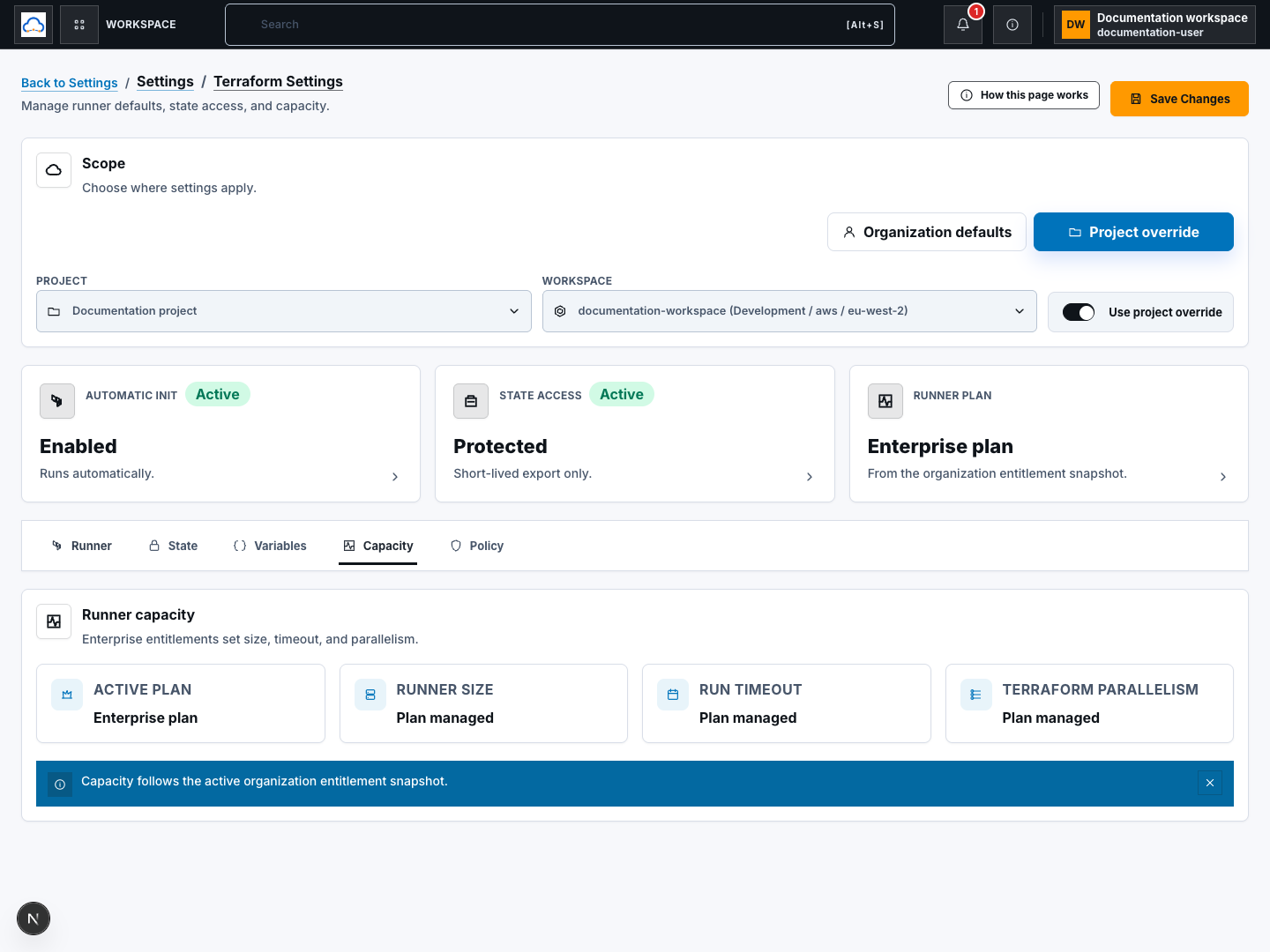Click the Runner capacity section icon
The height and width of the screenshot is (952, 1270).
pos(54,621)
